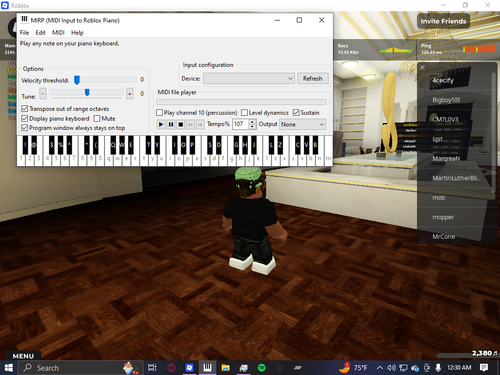Open the Device dropdown list
The height and width of the screenshot is (375, 500).
tap(249, 79)
